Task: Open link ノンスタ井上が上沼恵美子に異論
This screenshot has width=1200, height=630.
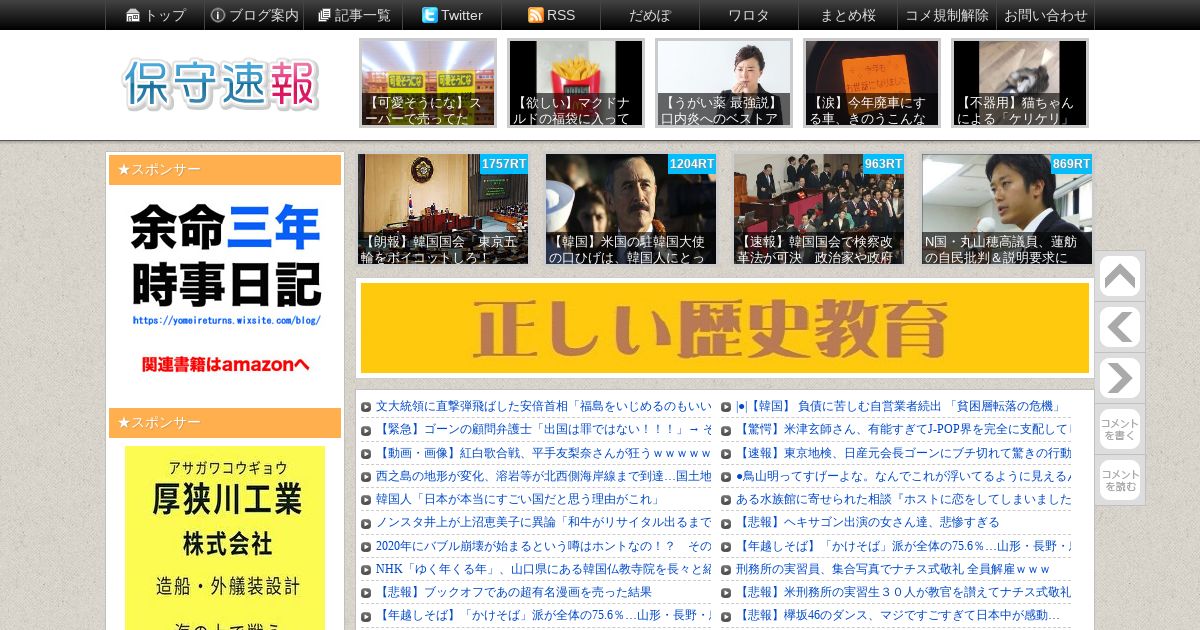Action: (543, 522)
